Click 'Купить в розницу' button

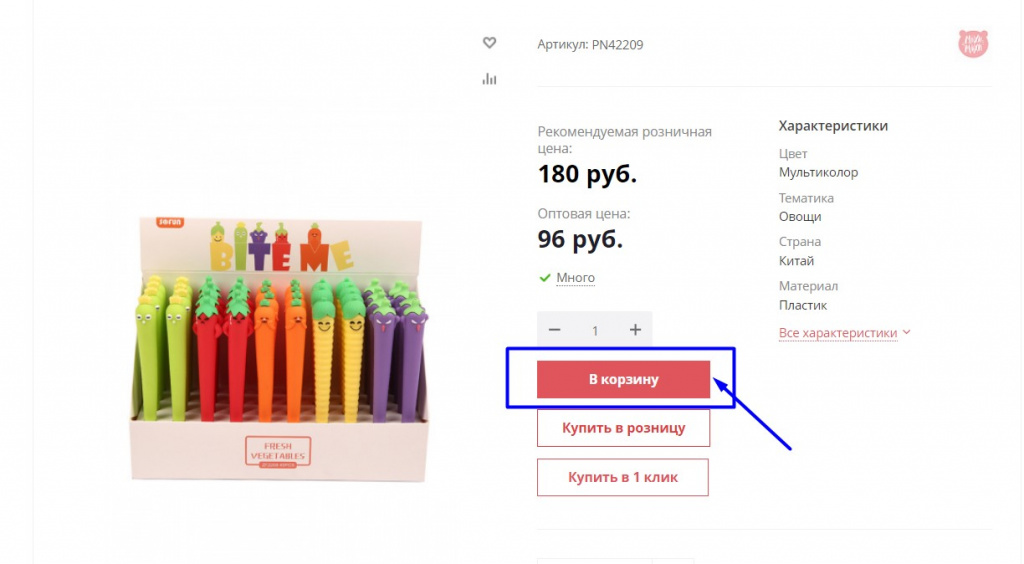623,428
